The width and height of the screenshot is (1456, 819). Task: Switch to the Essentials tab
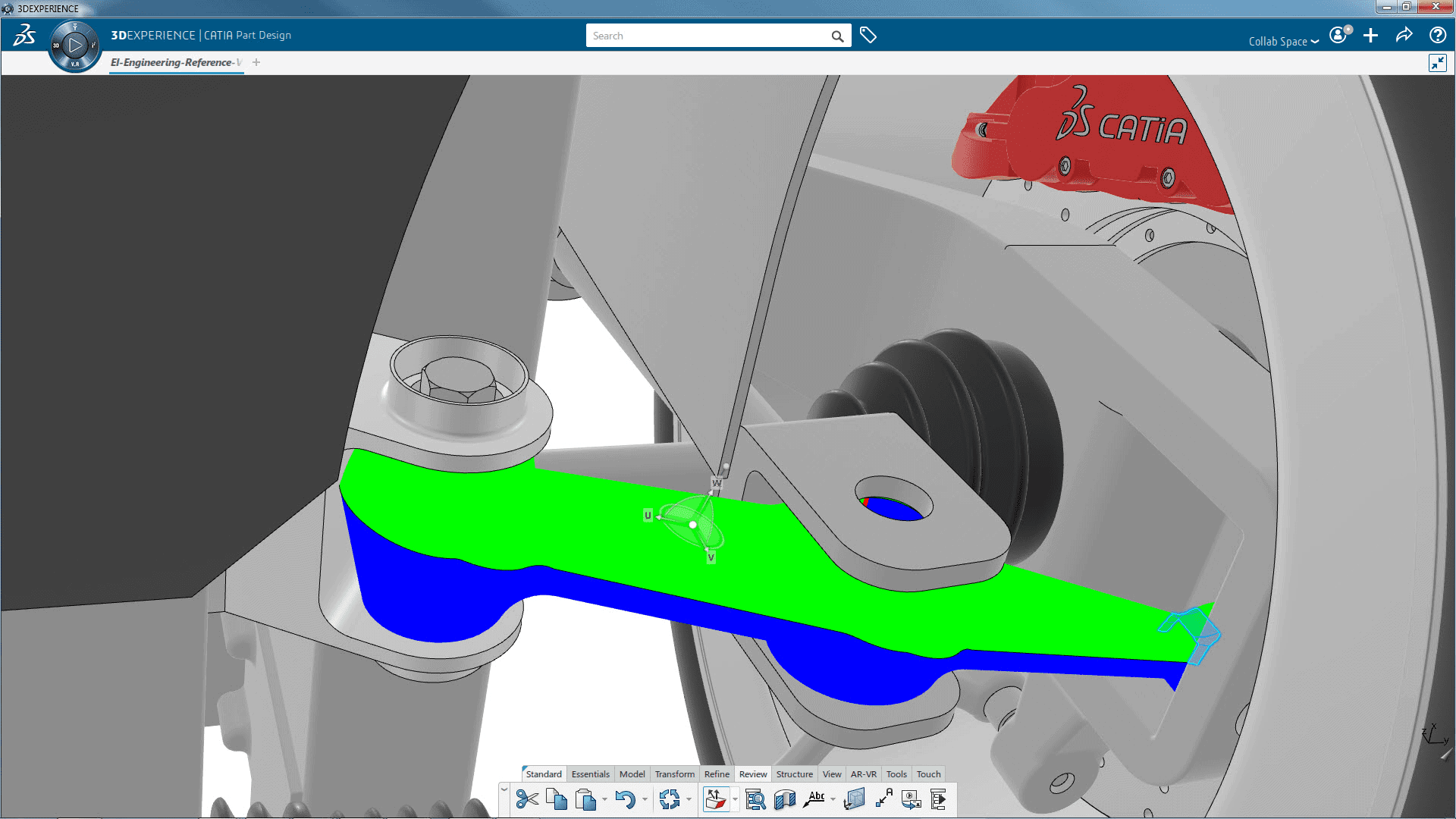[590, 774]
